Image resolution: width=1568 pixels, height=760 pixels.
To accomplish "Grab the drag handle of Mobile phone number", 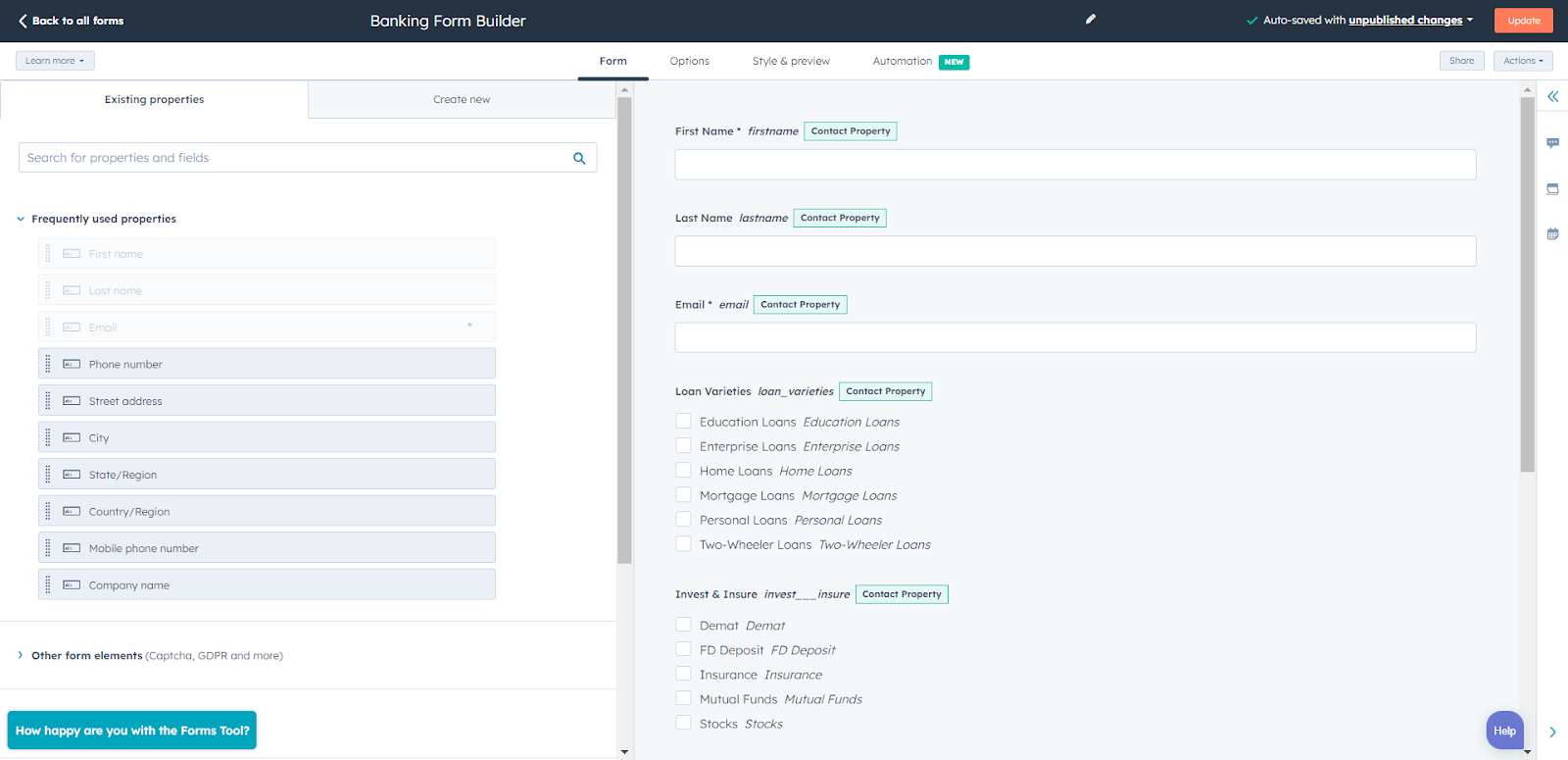I will 48,548.
